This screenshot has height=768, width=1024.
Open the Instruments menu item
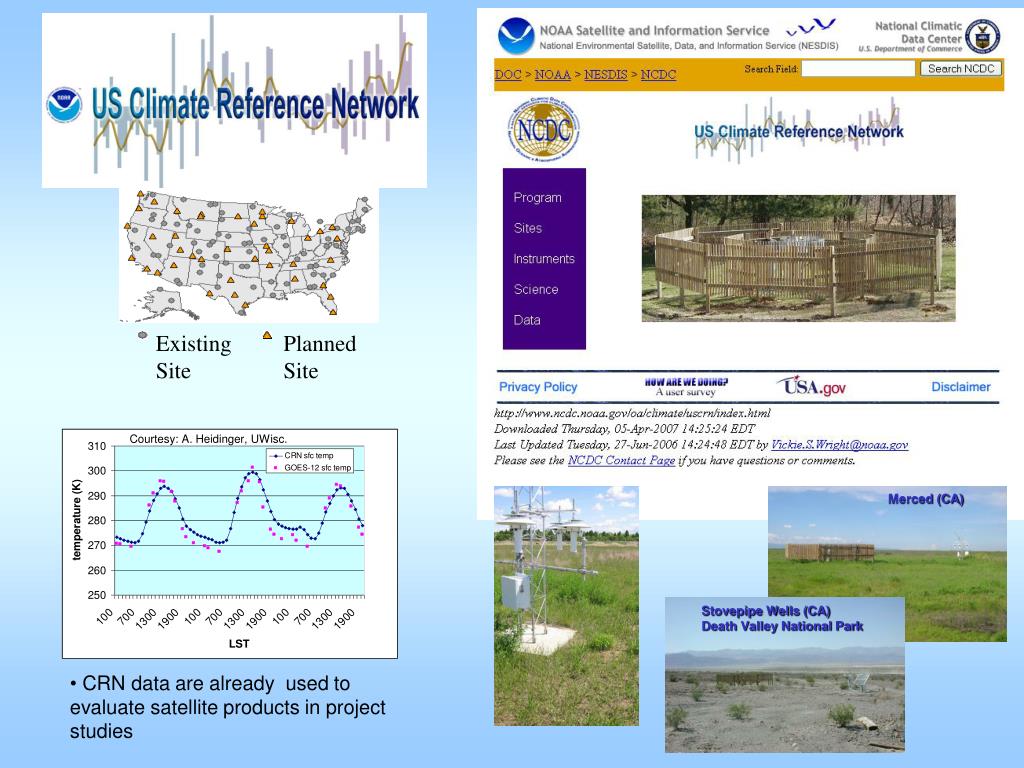click(544, 259)
